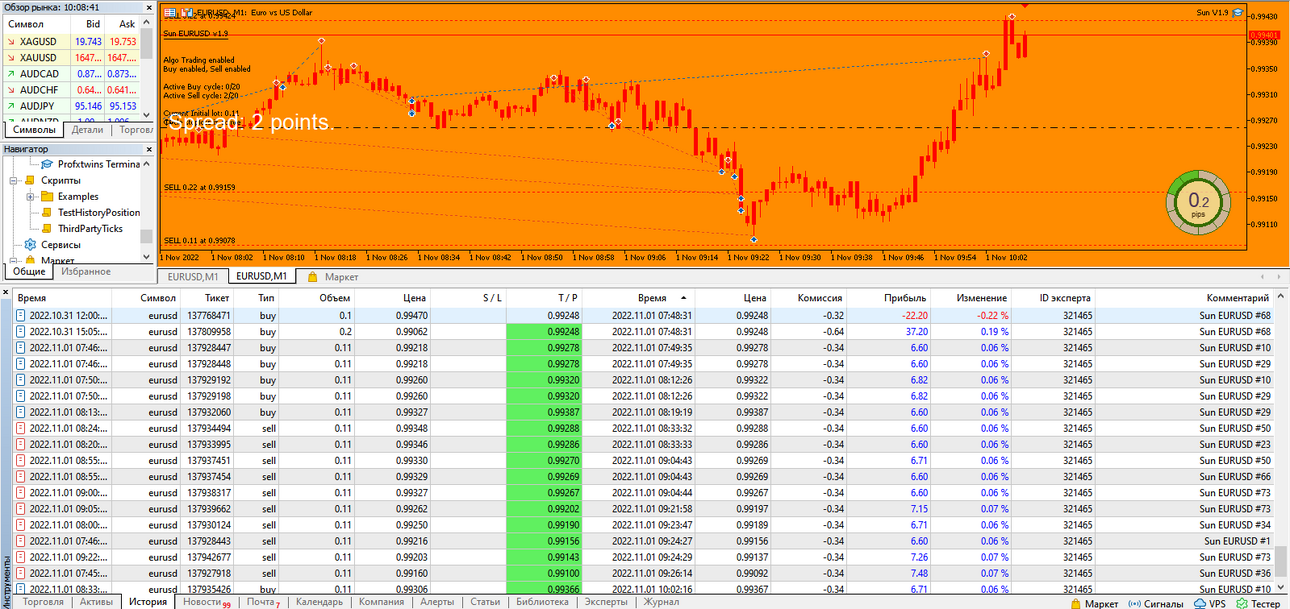Click the deal icon of ticket 137768471

point(21,315)
